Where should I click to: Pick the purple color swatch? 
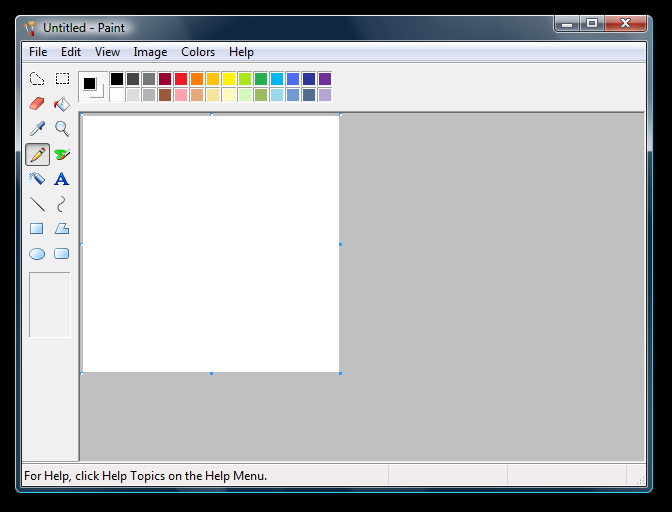325,79
